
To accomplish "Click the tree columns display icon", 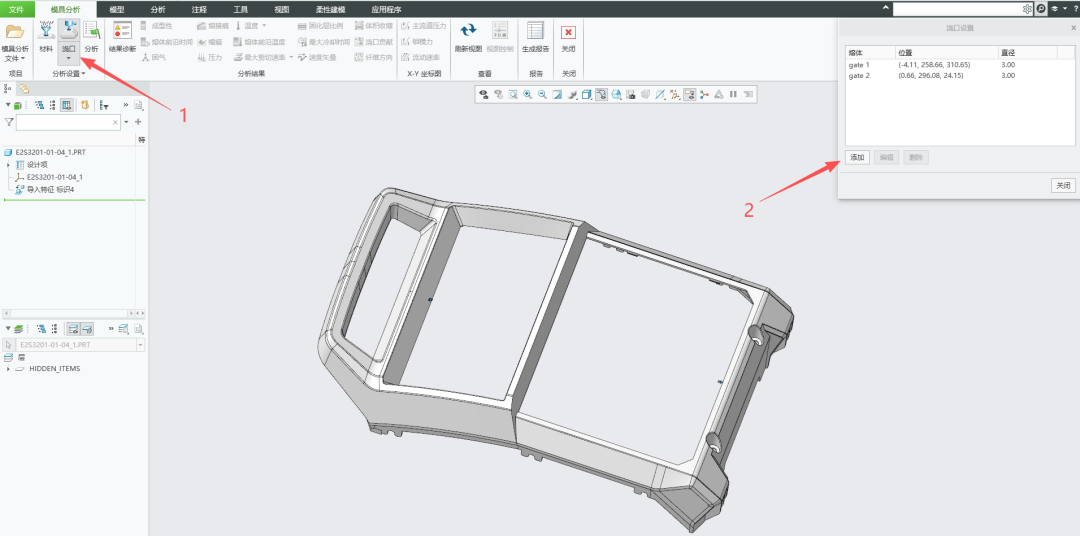I will coord(67,105).
